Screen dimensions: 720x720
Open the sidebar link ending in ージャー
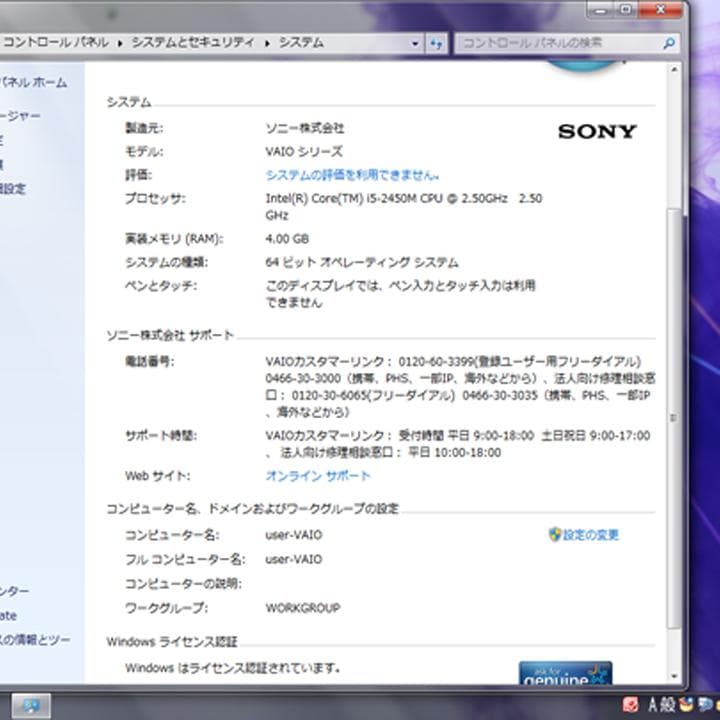pos(20,116)
